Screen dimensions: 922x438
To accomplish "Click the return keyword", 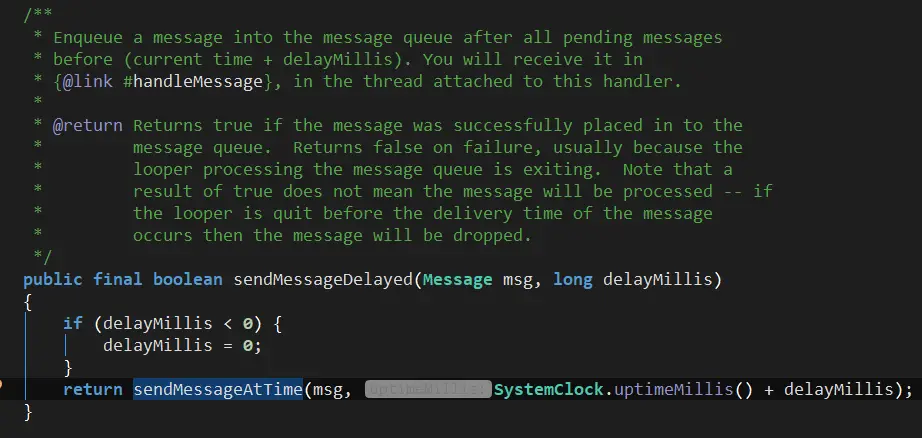I will pos(93,389).
